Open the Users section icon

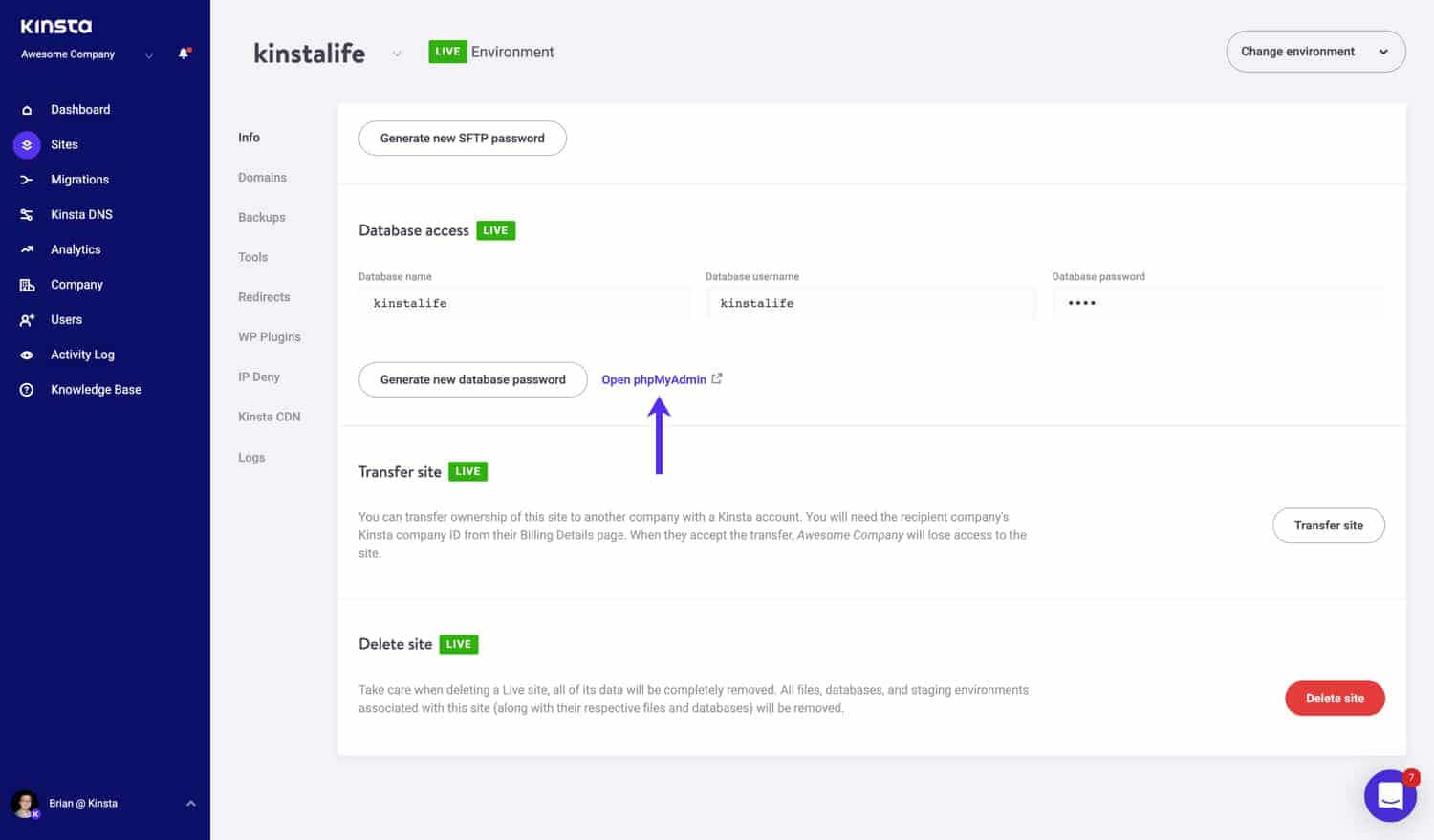(x=26, y=319)
